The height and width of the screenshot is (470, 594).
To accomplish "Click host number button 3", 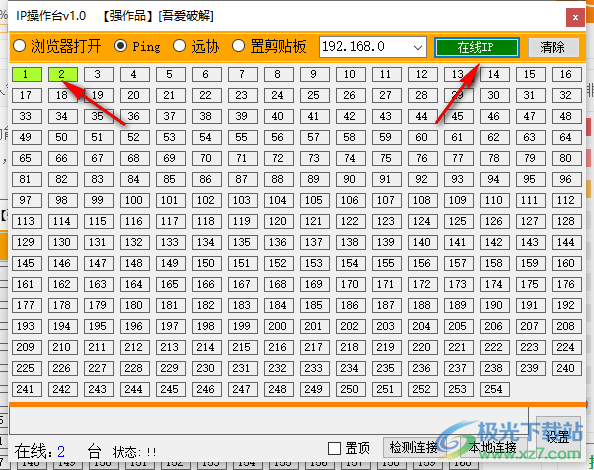I will click(98, 74).
